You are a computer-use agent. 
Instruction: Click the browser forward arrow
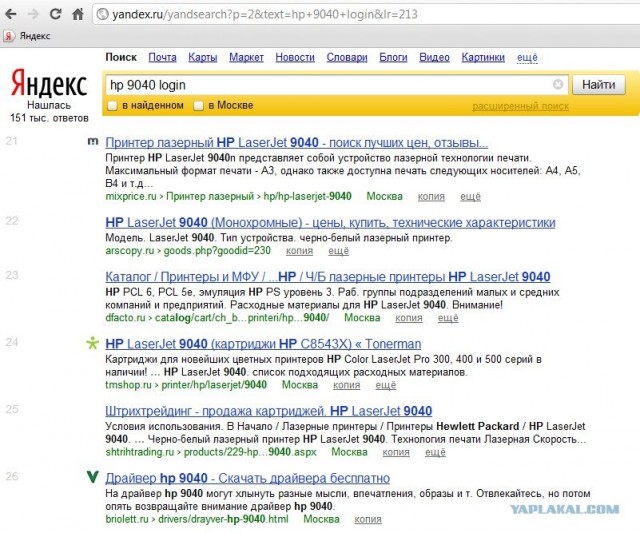(33, 14)
